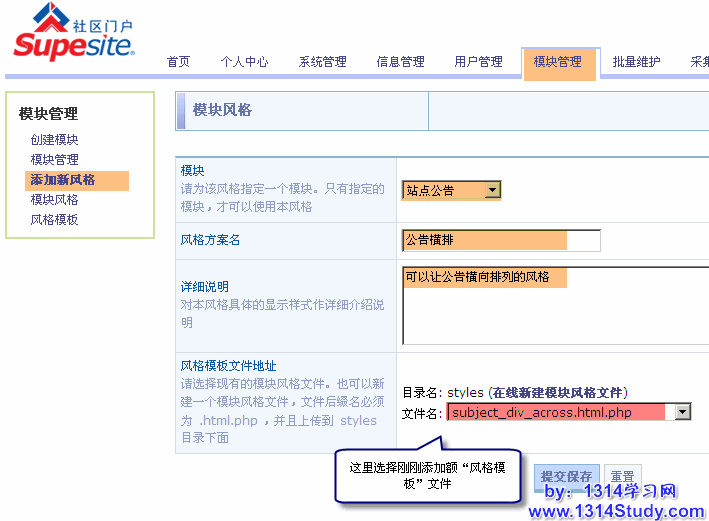Open the 系统管理 menu tab
Screen dimensions: 709x521
pos(322,62)
